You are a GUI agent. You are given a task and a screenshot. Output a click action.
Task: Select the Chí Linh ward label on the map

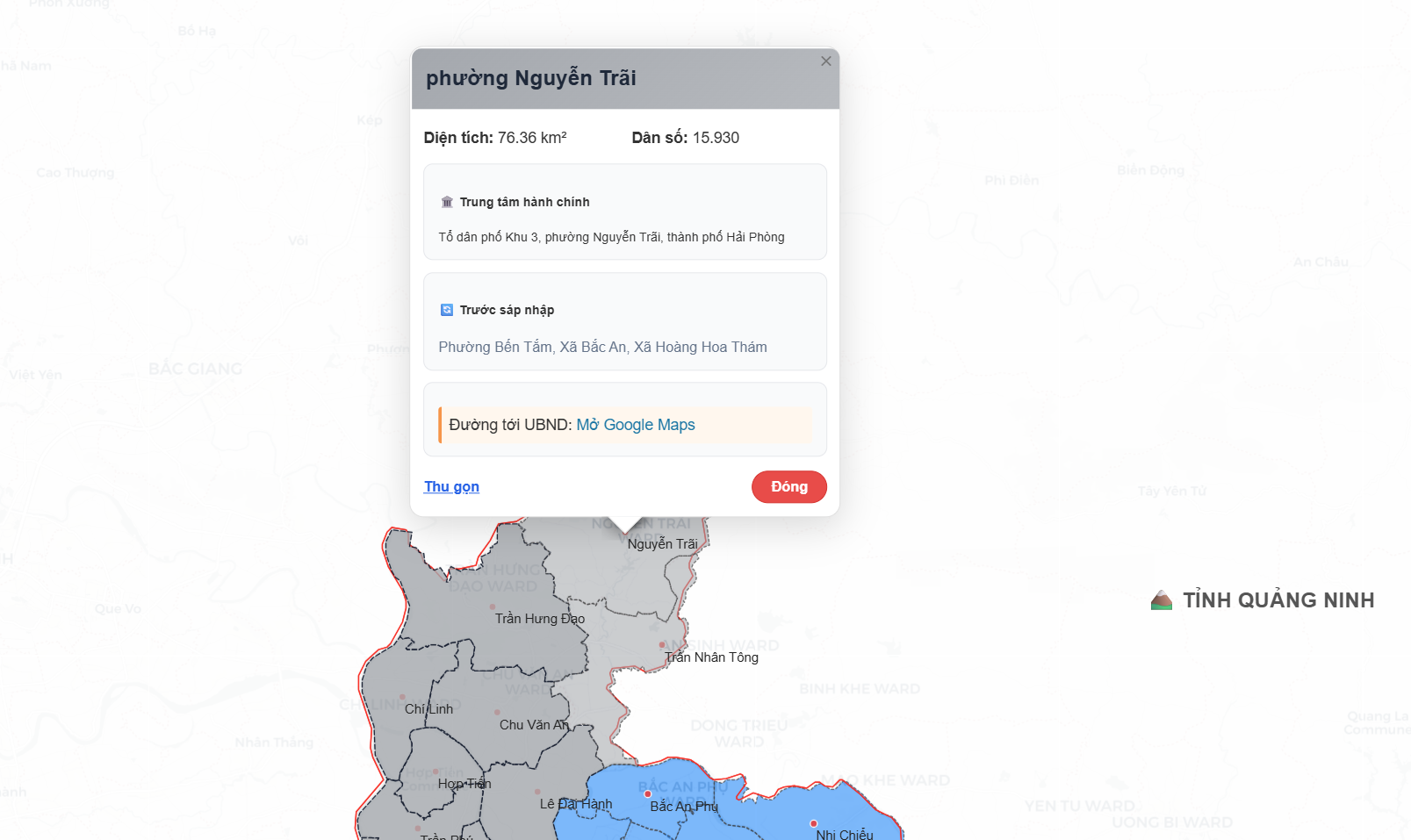click(428, 709)
